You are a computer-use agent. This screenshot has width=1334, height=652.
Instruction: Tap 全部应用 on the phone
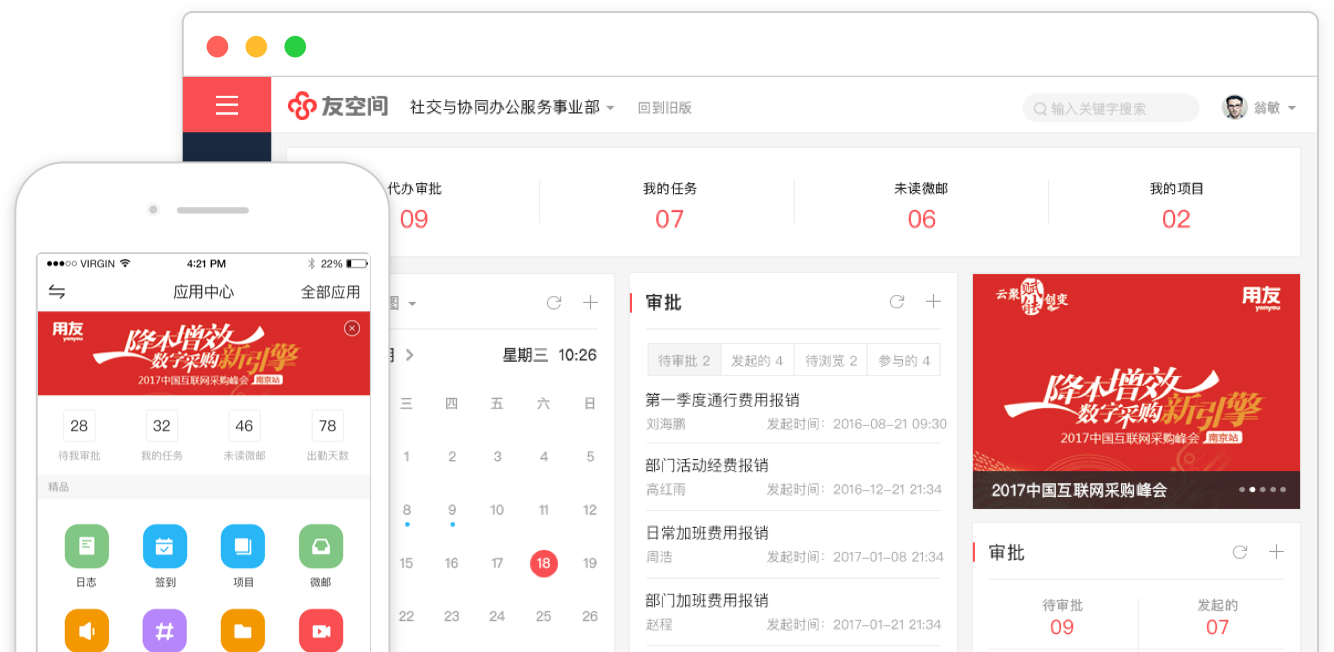point(330,292)
